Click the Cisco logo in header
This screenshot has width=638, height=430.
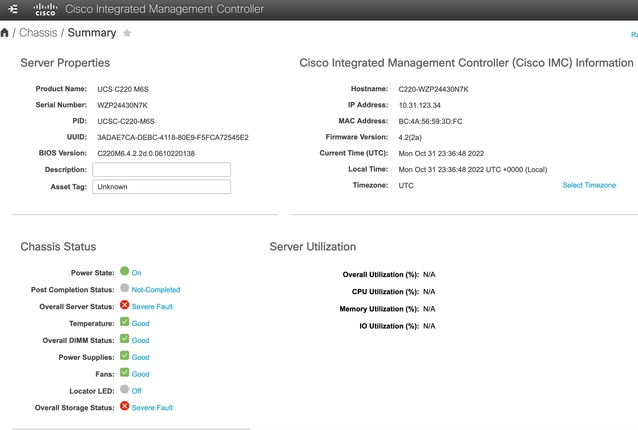coord(45,9)
